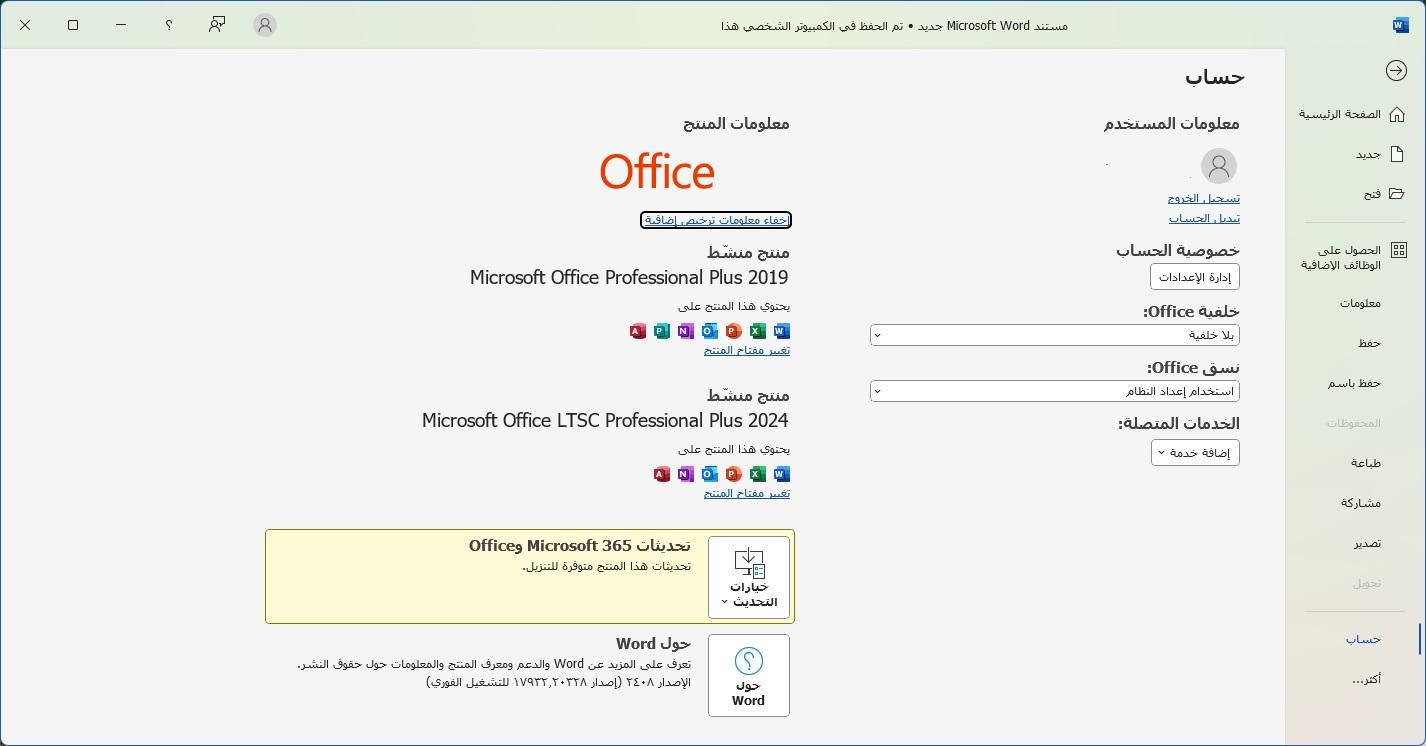Click the Office logo in product information
The height and width of the screenshot is (746, 1426).
pyautogui.click(x=657, y=172)
